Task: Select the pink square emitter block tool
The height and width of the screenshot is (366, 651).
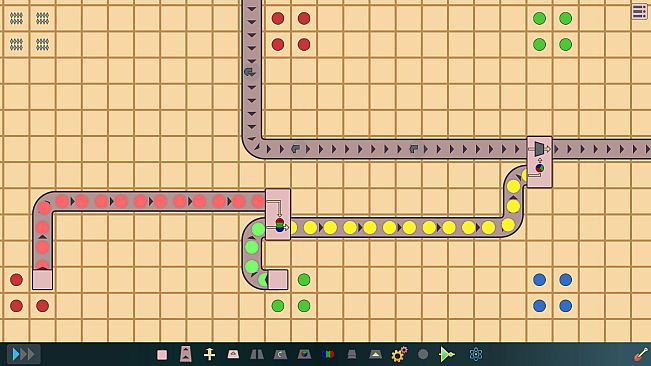Action: tap(162, 355)
